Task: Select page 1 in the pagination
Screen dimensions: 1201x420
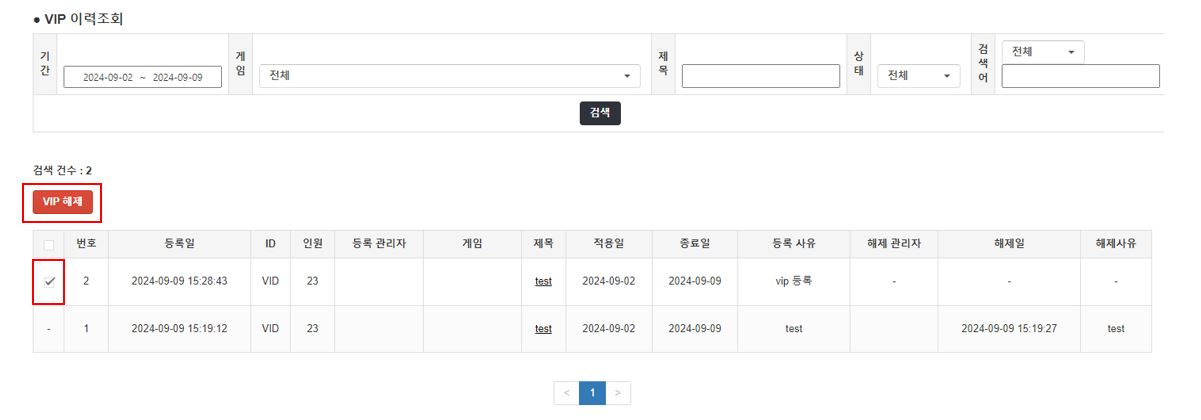Action: tap(592, 393)
